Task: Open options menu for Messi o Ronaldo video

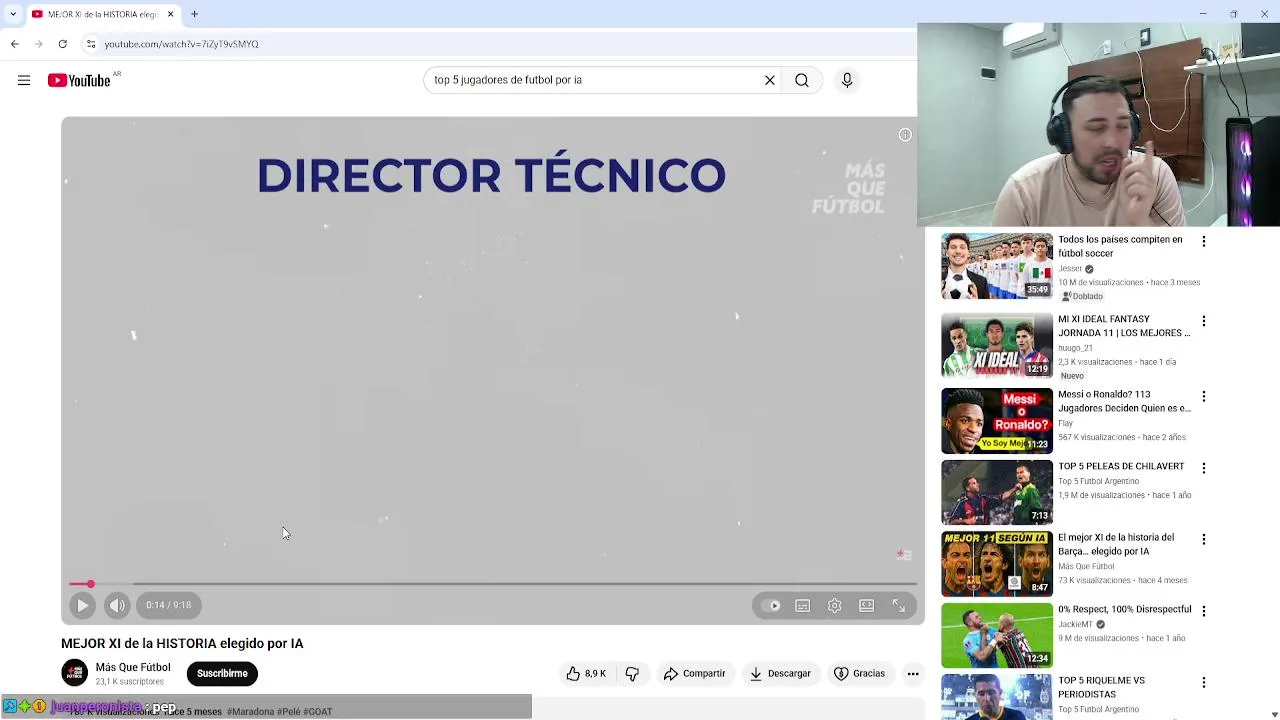Action: tap(1204, 396)
